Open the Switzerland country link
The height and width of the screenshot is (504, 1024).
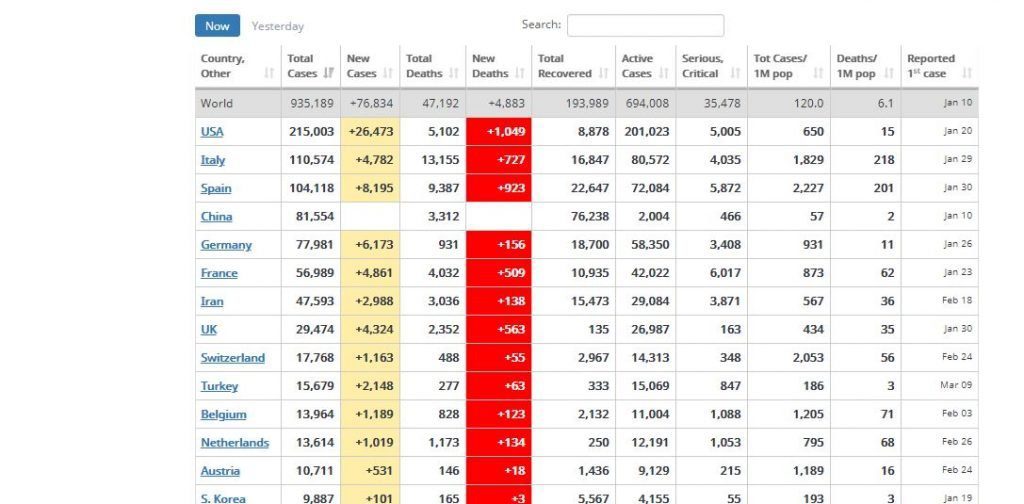(232, 358)
